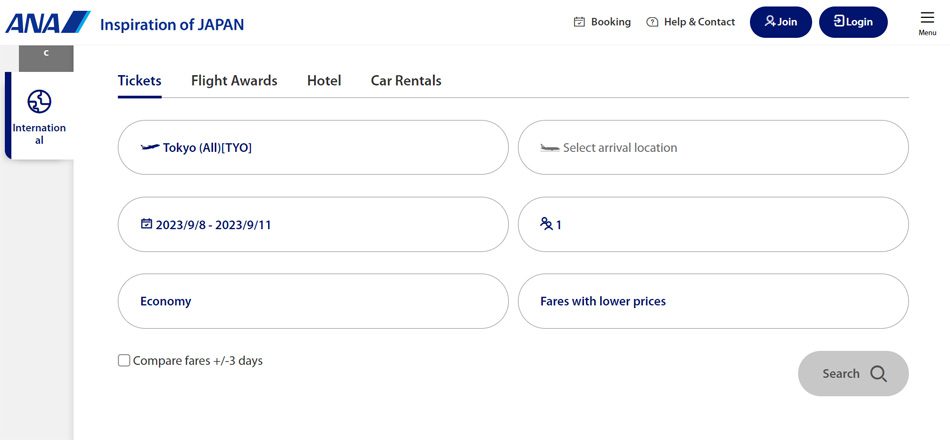The height and width of the screenshot is (440, 950).
Task: Switch to the Hotel tab
Action: 324,81
